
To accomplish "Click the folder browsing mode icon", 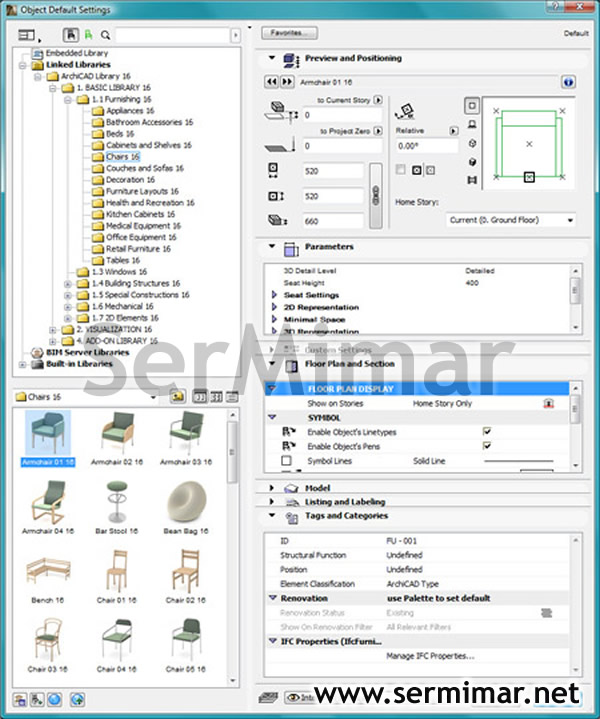I will click(71, 35).
